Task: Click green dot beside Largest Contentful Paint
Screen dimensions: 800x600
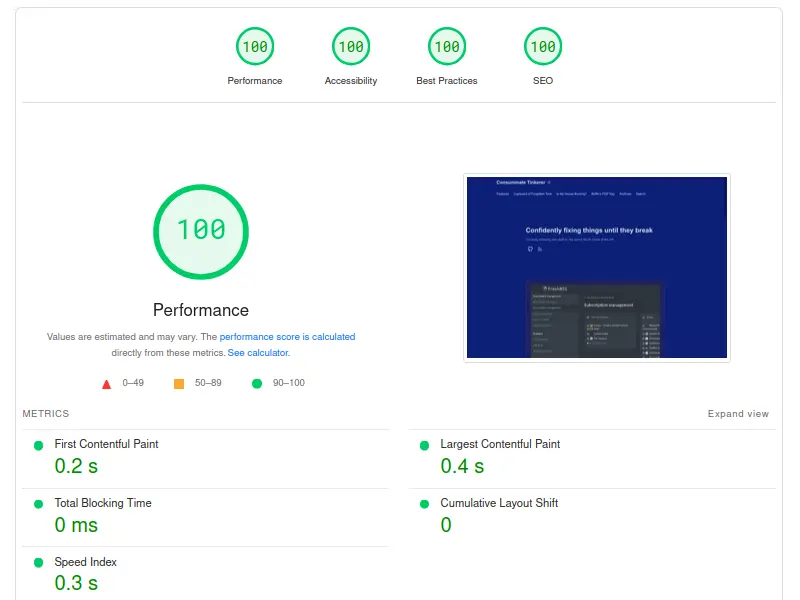Action: (x=425, y=445)
